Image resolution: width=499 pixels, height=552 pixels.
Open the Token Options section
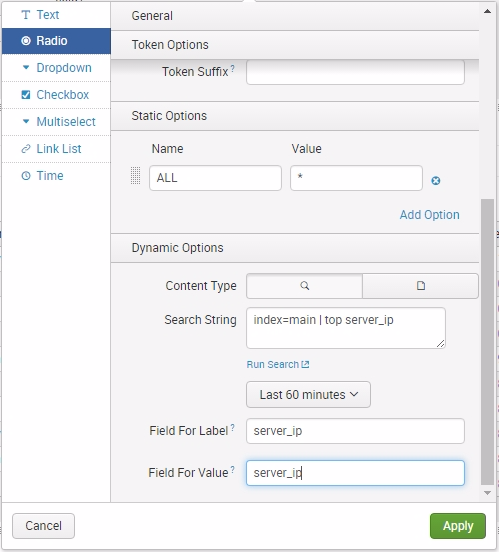click(x=295, y=45)
